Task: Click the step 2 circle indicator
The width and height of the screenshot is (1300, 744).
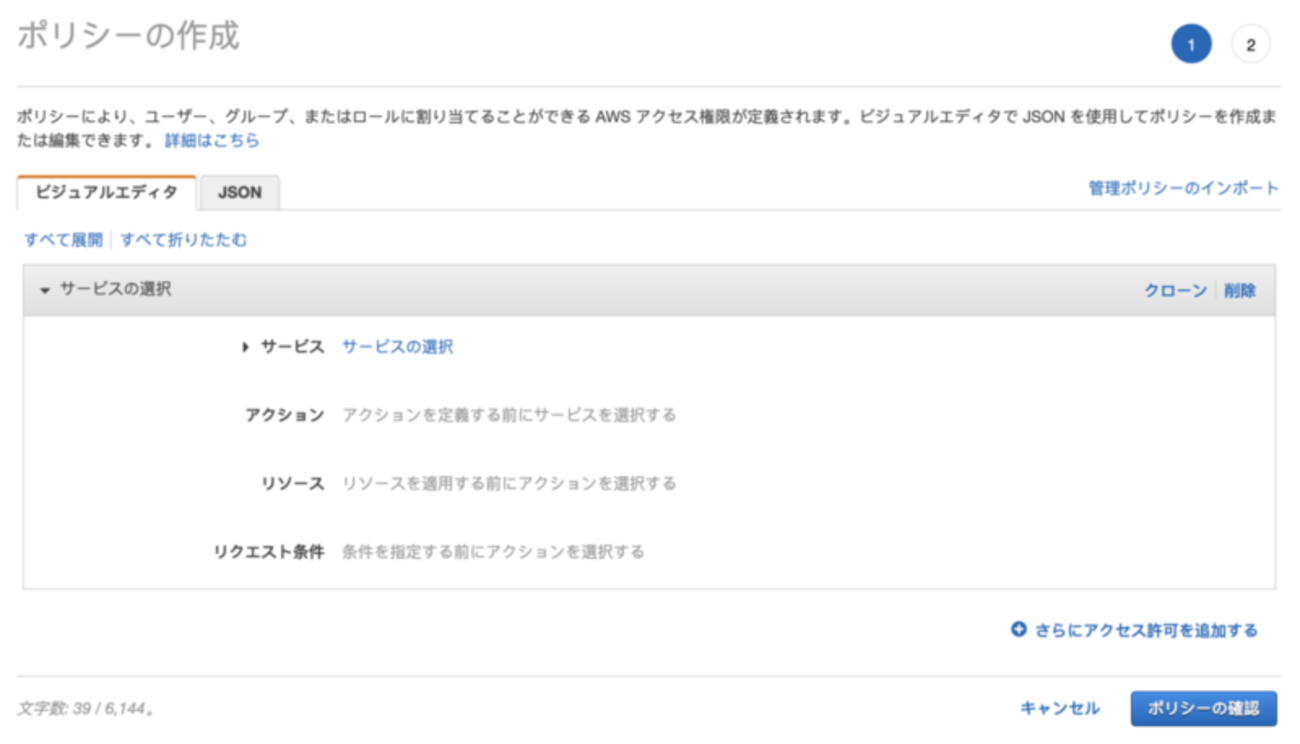Action: click(x=1250, y=45)
